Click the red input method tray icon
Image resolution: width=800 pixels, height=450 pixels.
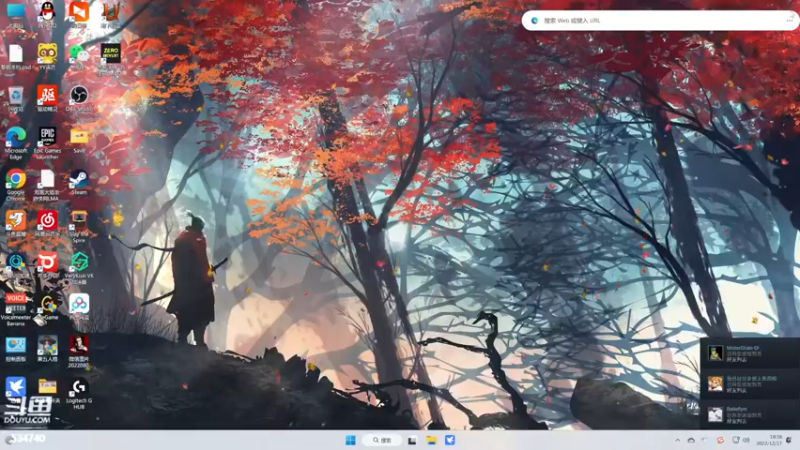coord(720,440)
